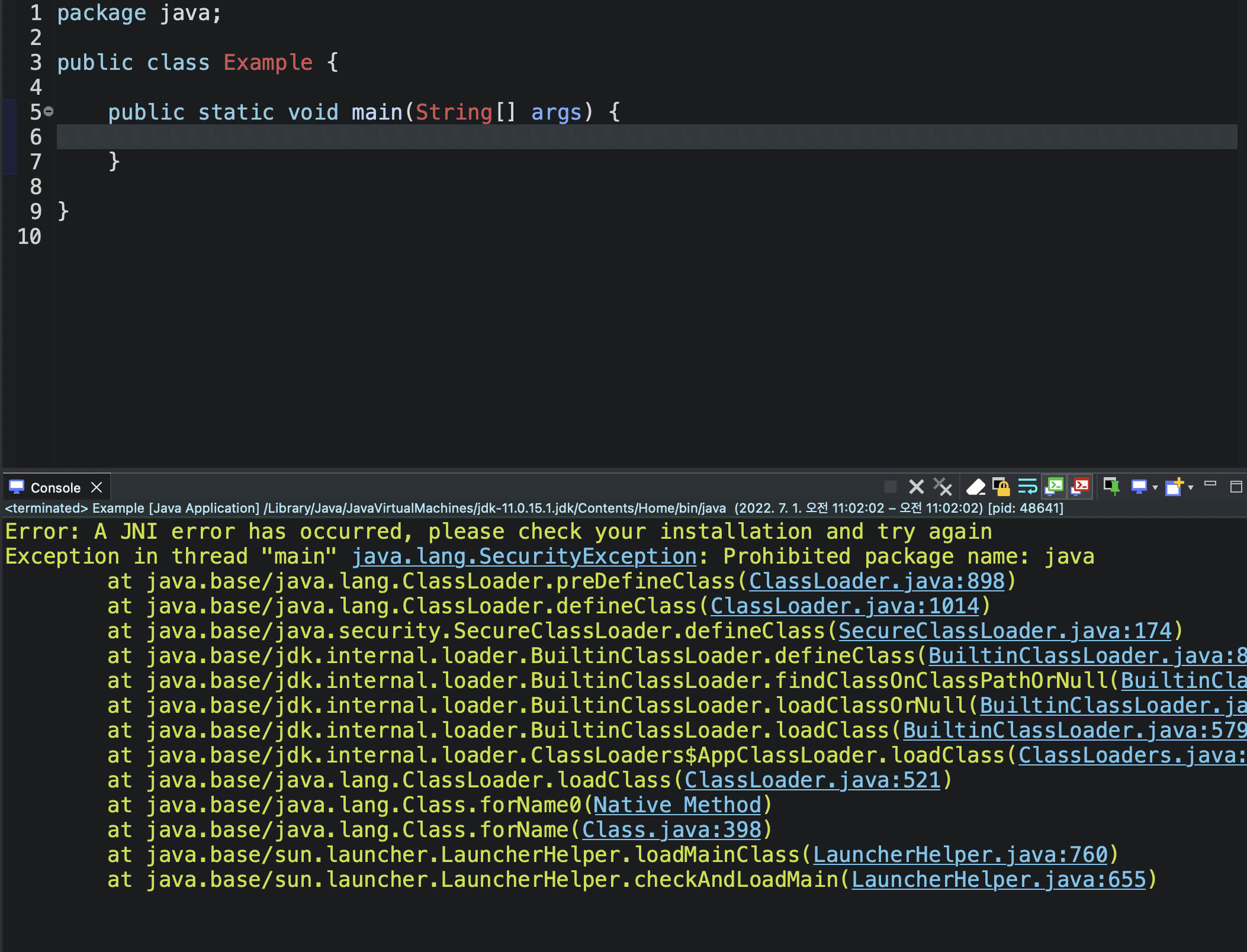Click the empty highlighted line 6 in editor
Viewport: 1247px width, 952px height.
click(592, 137)
